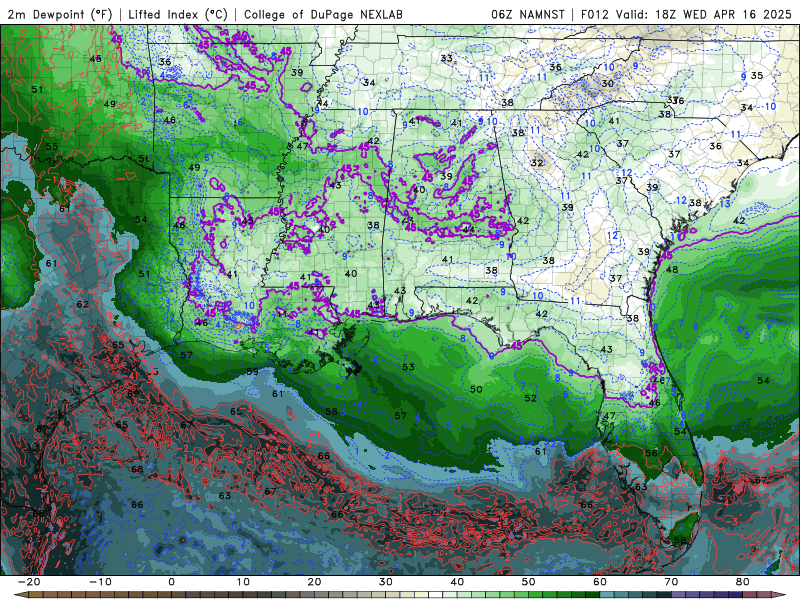
Task: Click the '40' label under the color scale
Action: (457, 582)
